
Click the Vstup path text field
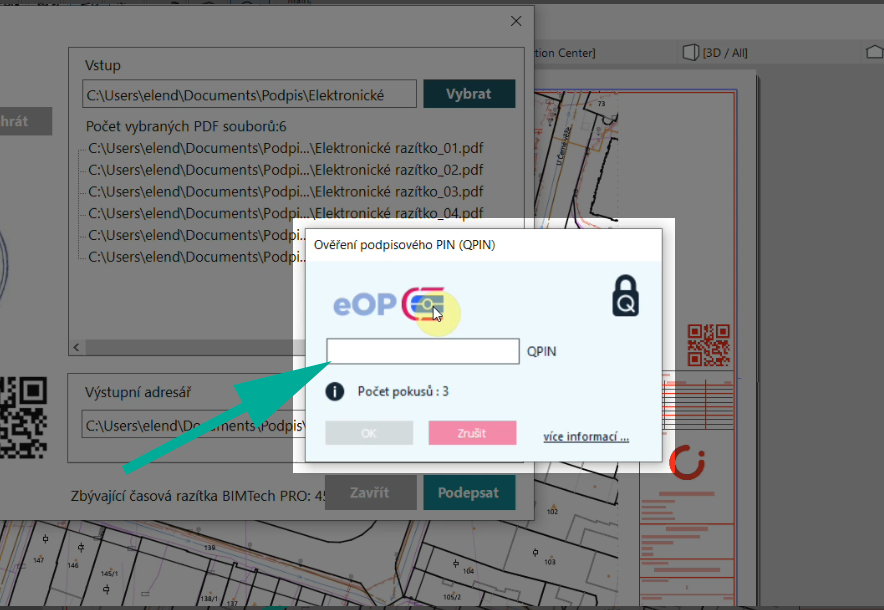[x=249, y=94]
